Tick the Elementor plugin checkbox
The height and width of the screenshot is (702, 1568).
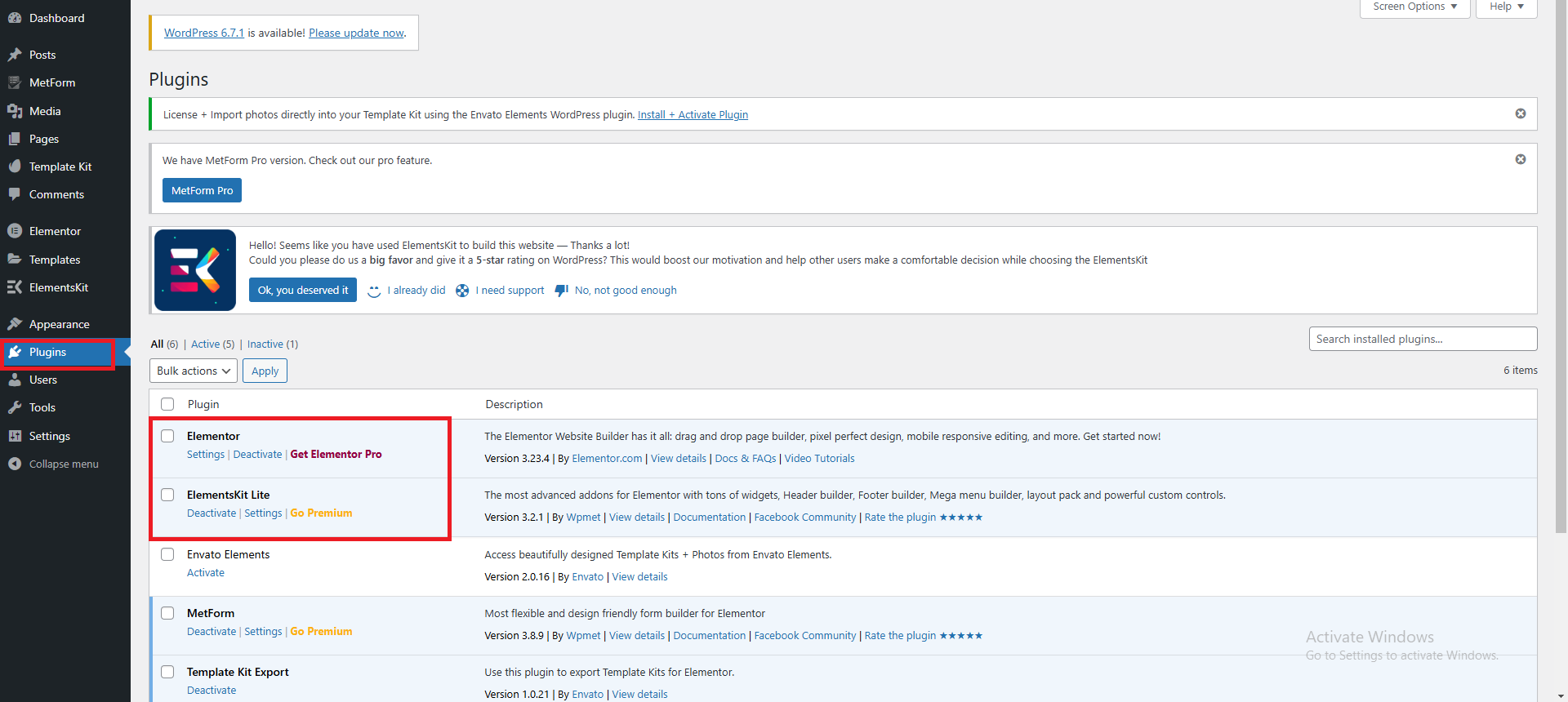click(x=167, y=436)
